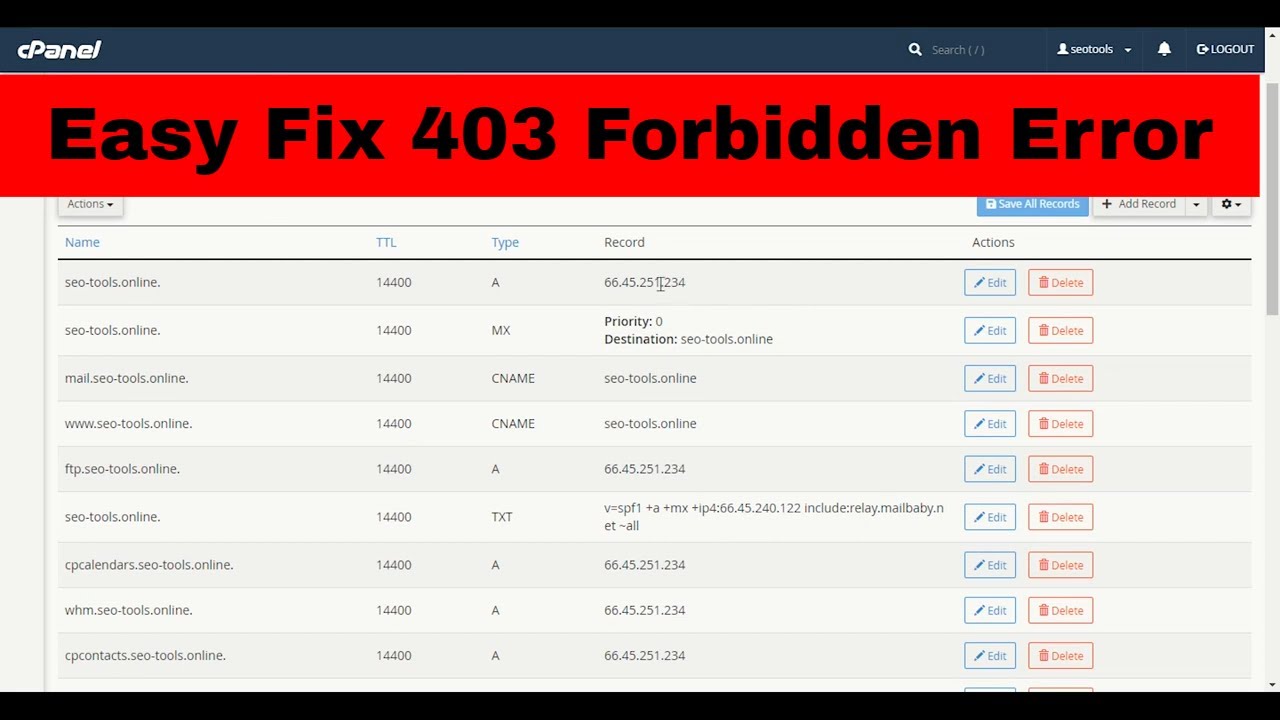Click the ftp.seo-tools.online. name cell

pos(122,468)
